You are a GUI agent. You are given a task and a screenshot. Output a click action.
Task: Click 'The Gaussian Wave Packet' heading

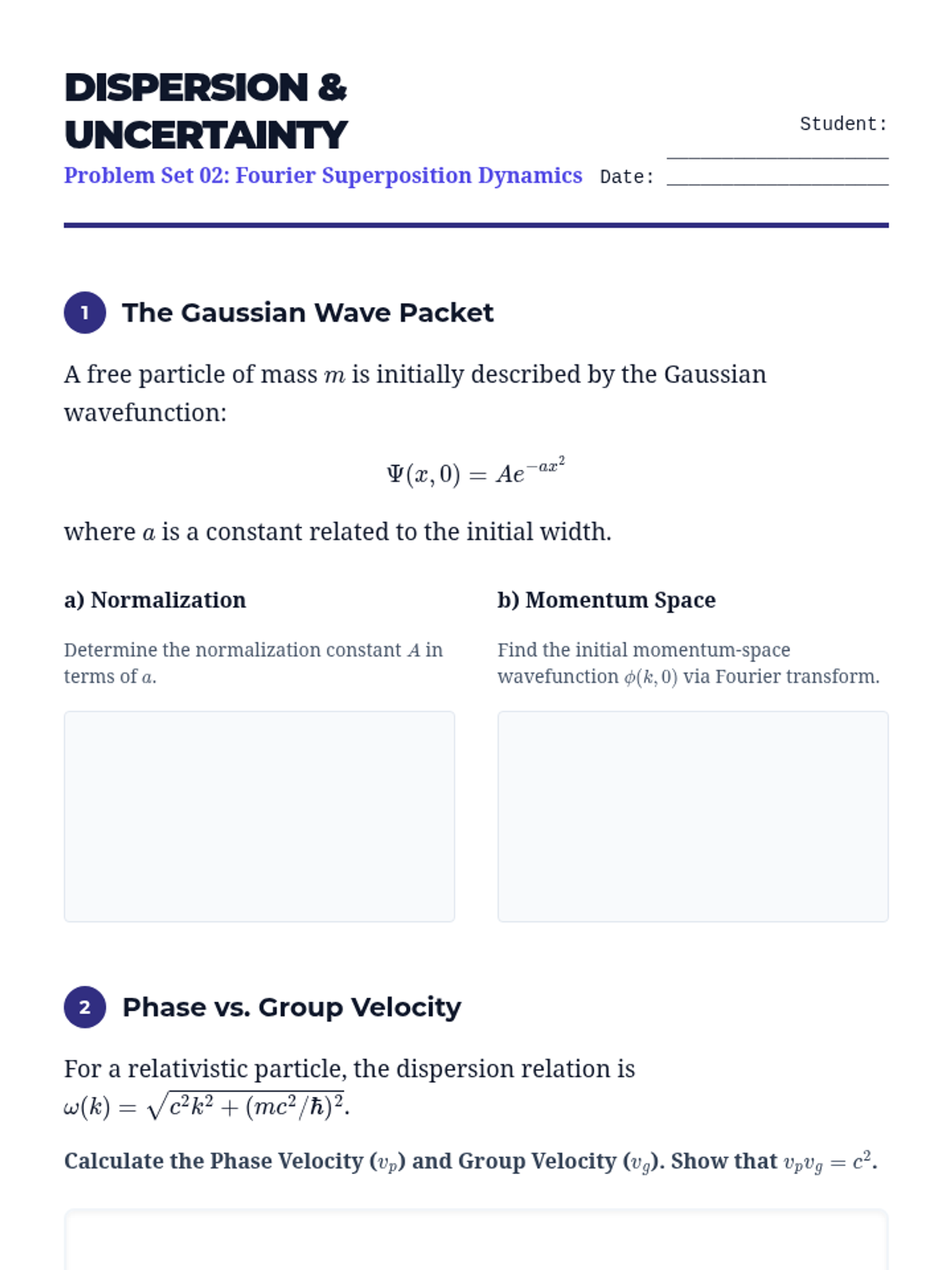(x=307, y=313)
